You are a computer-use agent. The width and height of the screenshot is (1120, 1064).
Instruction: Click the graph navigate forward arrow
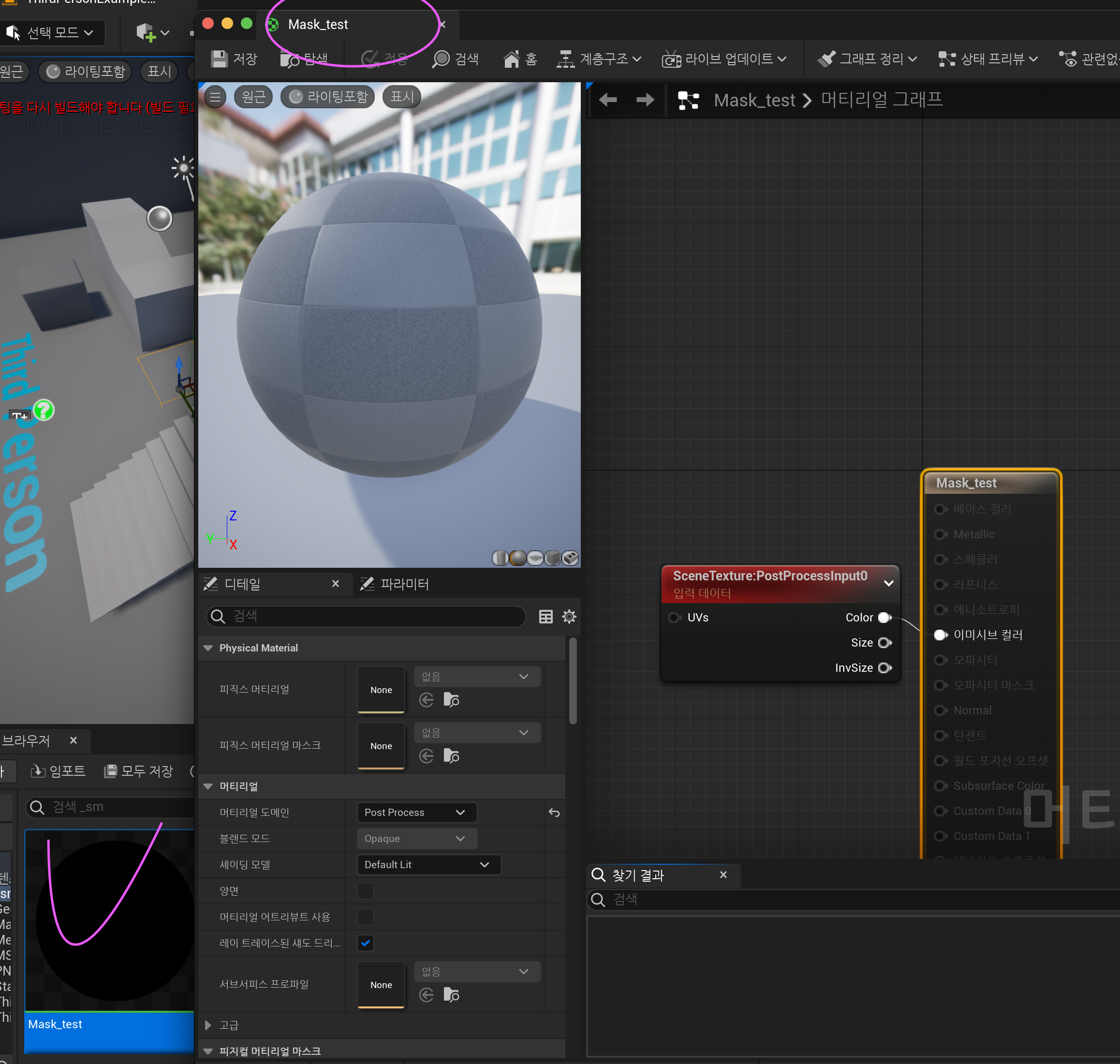click(x=645, y=101)
